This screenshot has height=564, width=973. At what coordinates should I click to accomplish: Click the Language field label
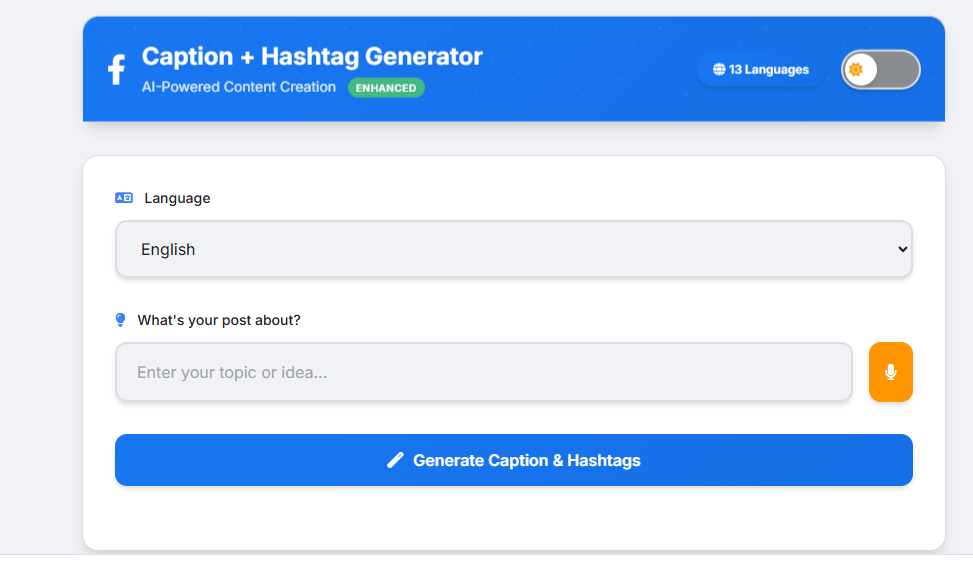[x=177, y=198]
